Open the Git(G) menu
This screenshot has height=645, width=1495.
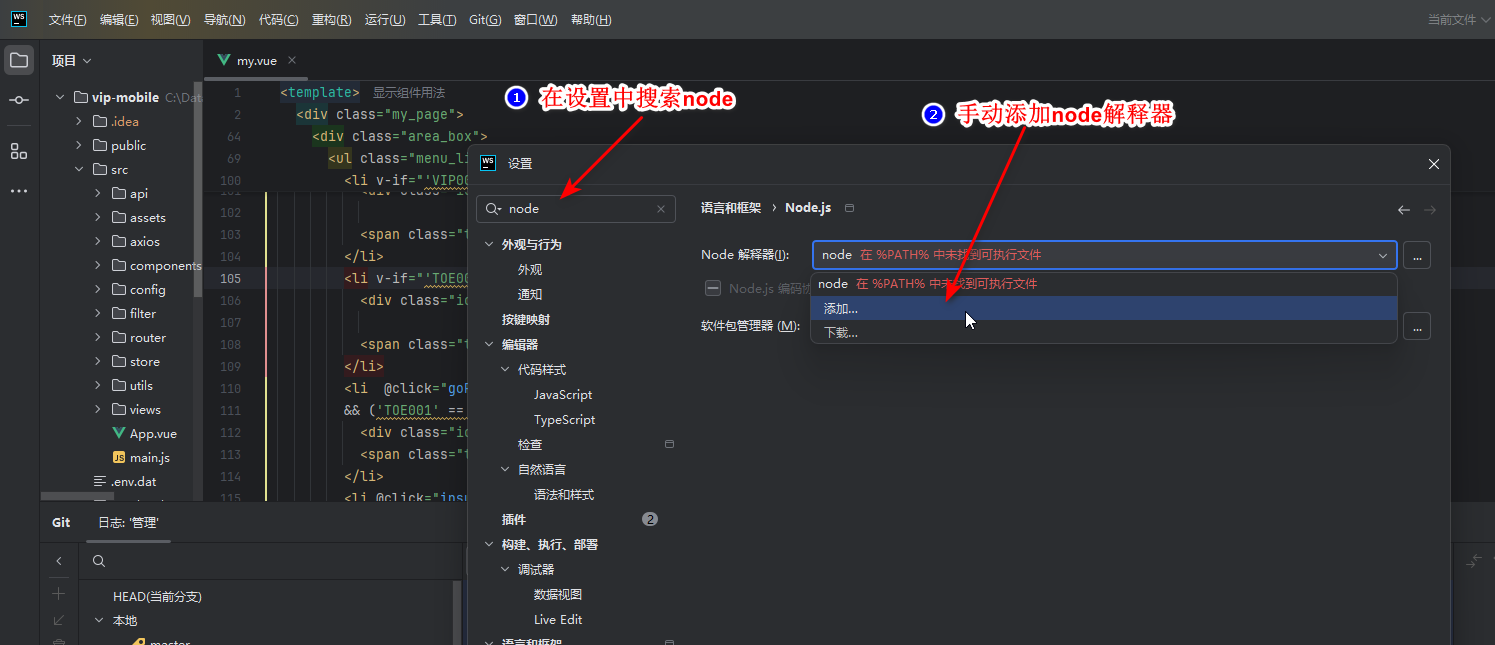click(485, 19)
